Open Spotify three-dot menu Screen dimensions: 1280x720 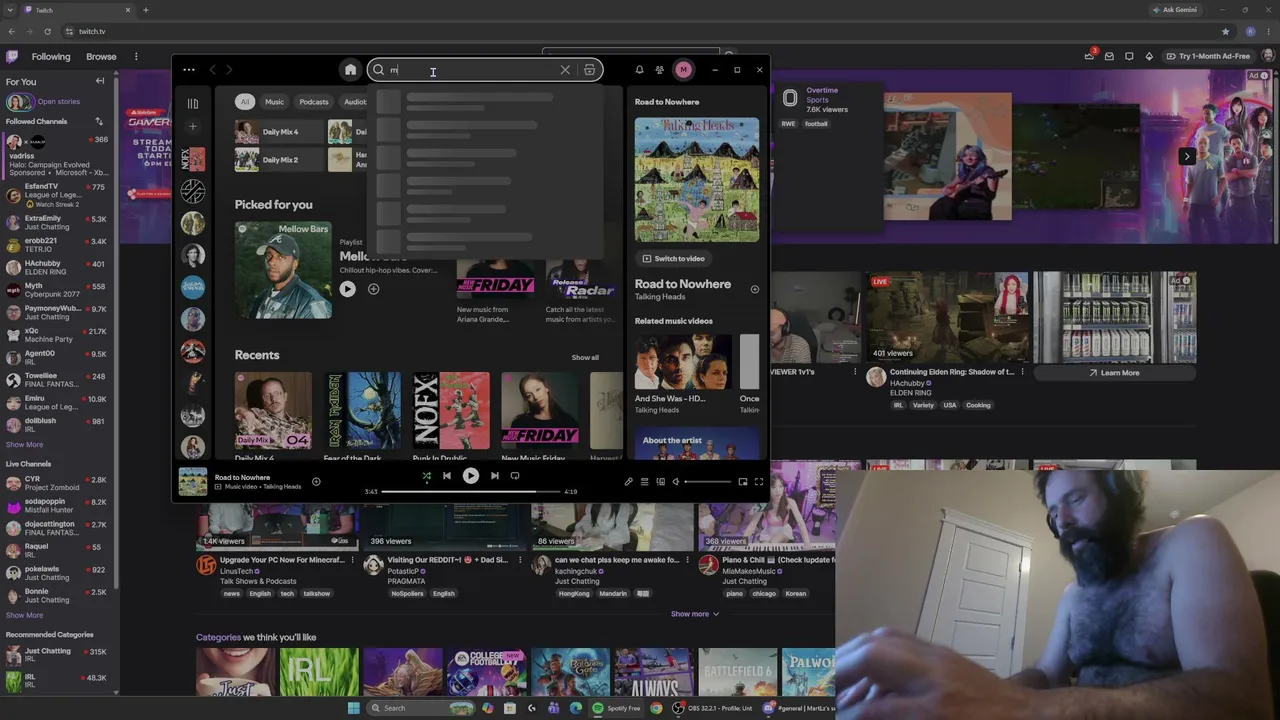point(189,70)
